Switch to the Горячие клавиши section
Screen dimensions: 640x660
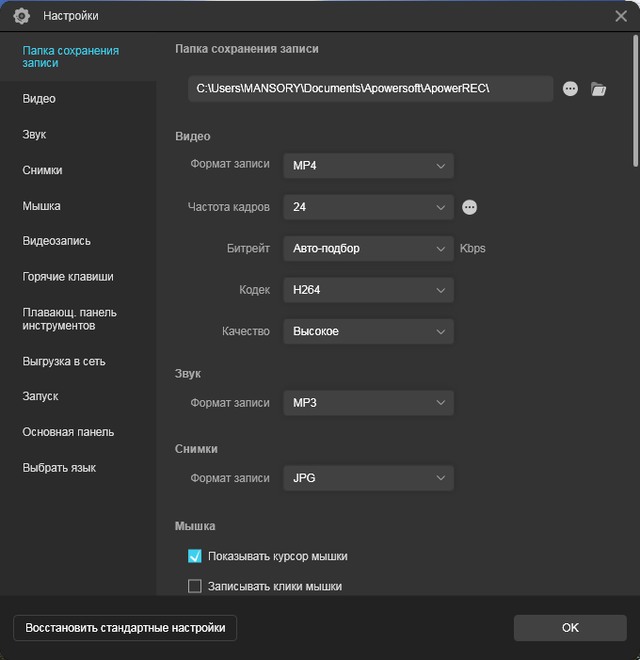pyautogui.click(x=68, y=277)
